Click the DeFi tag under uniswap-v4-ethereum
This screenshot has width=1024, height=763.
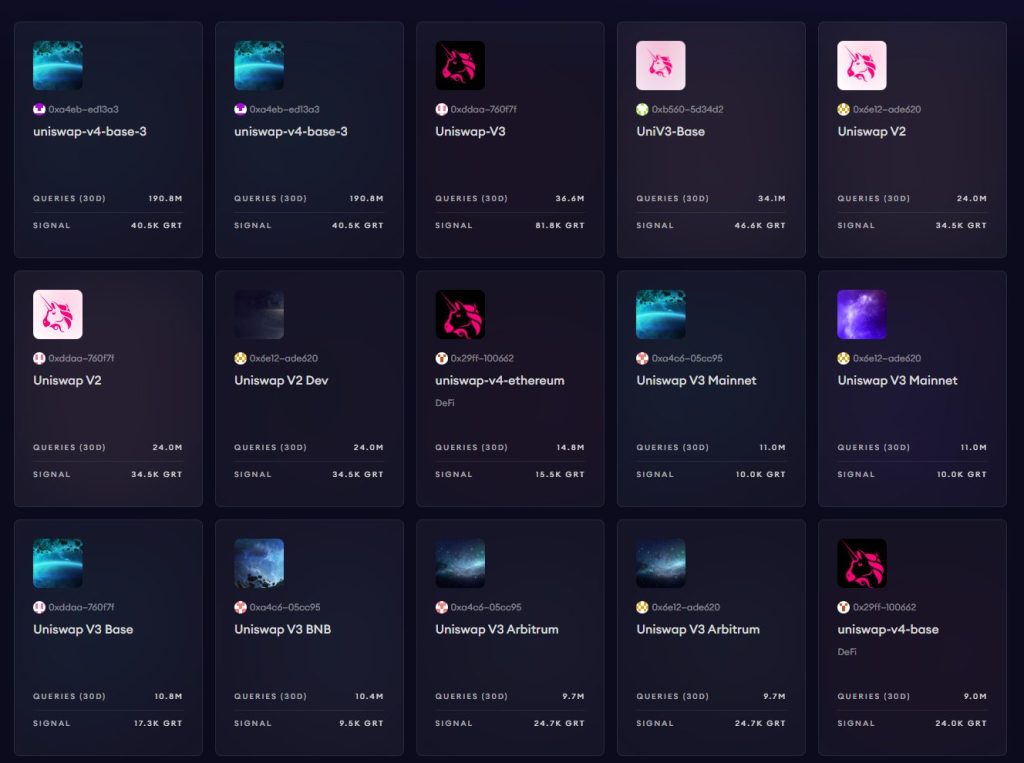[445, 402]
